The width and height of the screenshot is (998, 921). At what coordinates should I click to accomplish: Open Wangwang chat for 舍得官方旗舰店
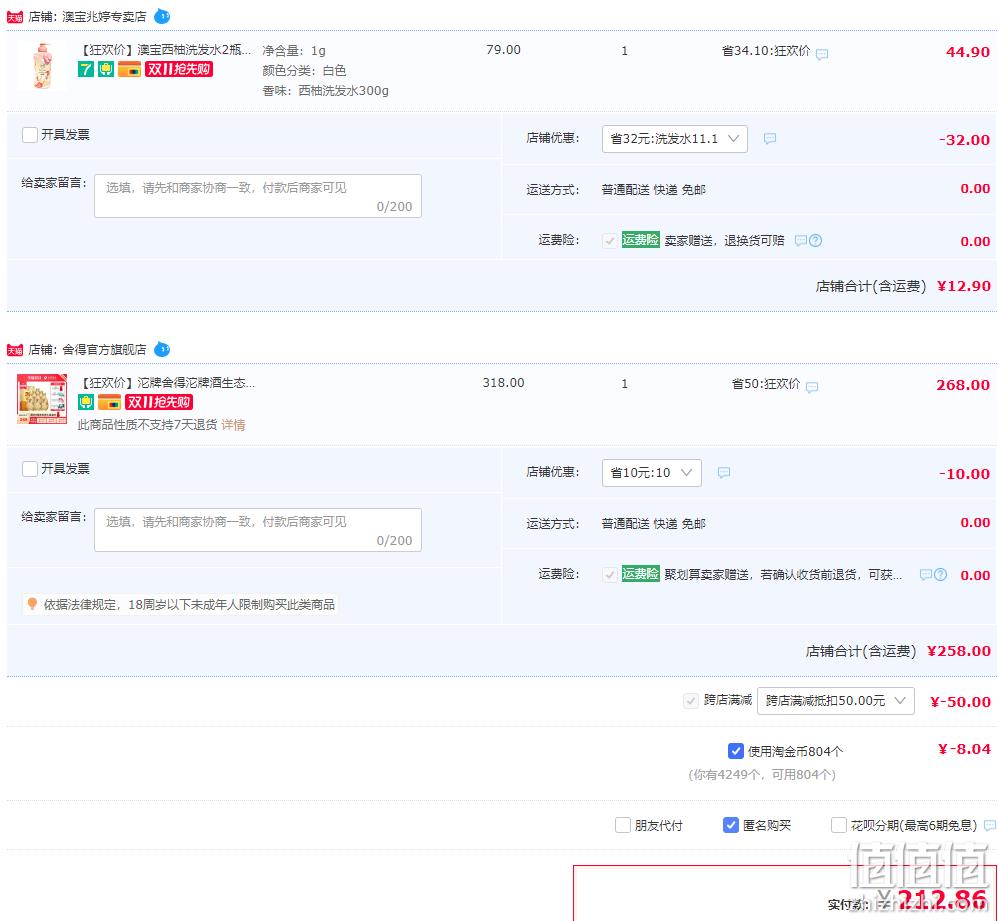[162, 349]
